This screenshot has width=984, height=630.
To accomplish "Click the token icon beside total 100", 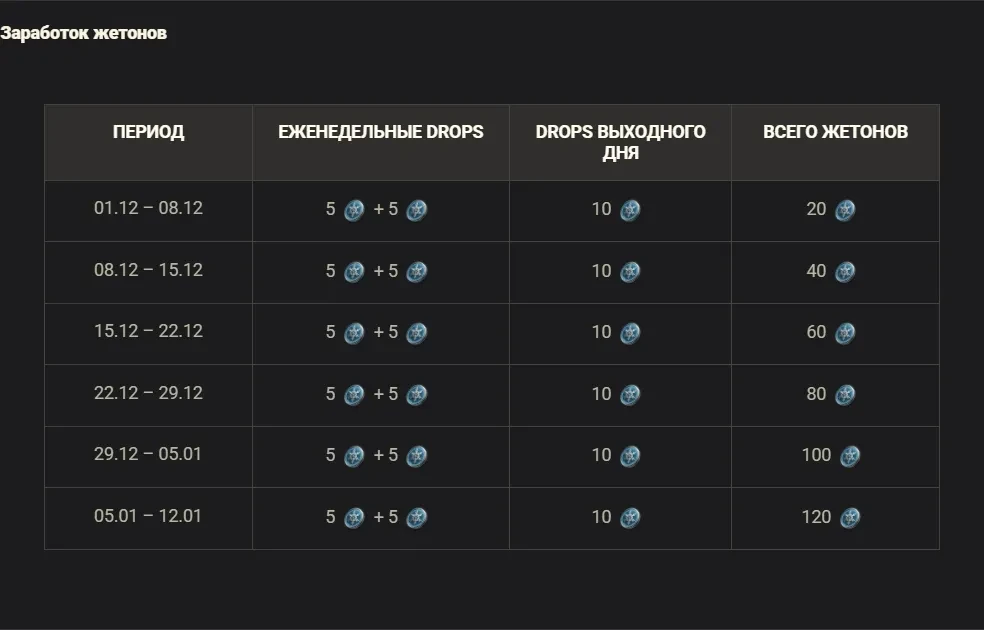I will point(849,456).
